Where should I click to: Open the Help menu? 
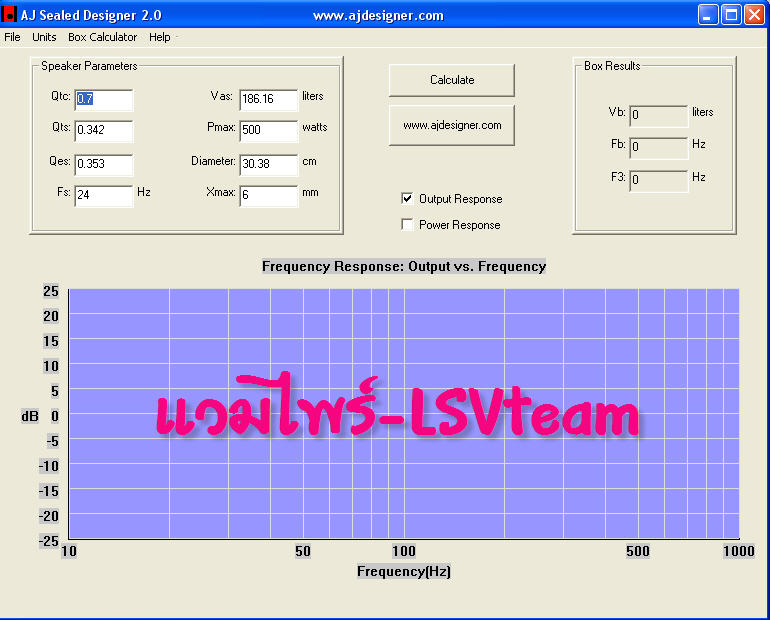tap(160, 37)
